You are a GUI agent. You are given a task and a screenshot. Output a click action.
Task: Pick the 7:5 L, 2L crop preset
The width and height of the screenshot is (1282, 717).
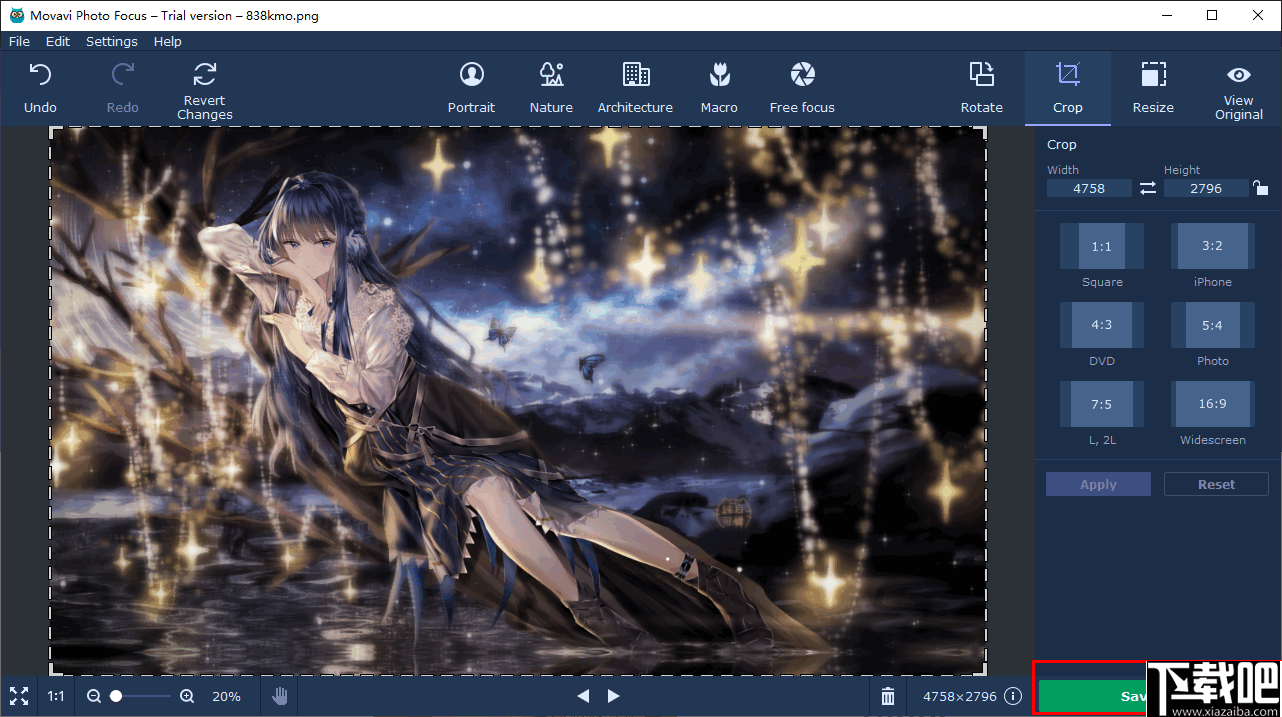pos(1102,404)
